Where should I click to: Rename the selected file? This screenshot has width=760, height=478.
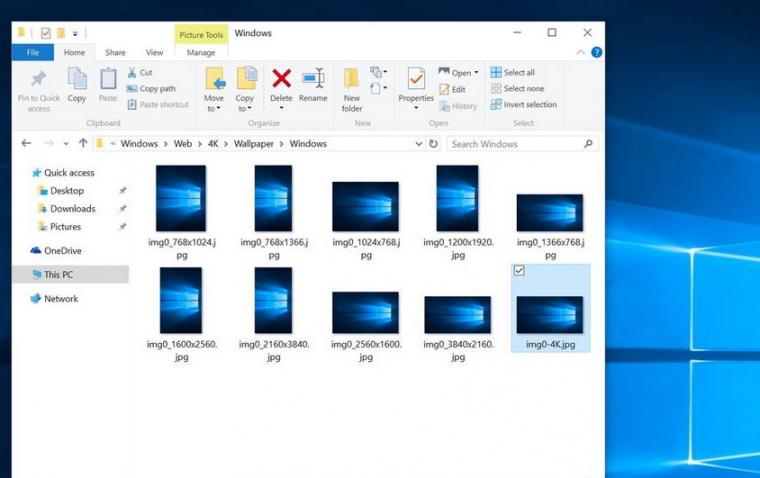coord(313,85)
